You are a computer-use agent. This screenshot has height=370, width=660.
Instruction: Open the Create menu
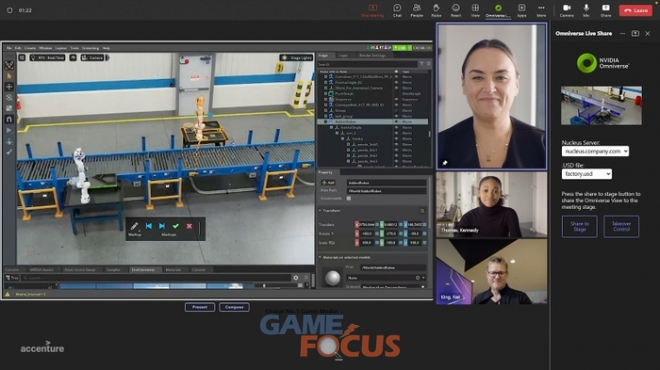30,48
